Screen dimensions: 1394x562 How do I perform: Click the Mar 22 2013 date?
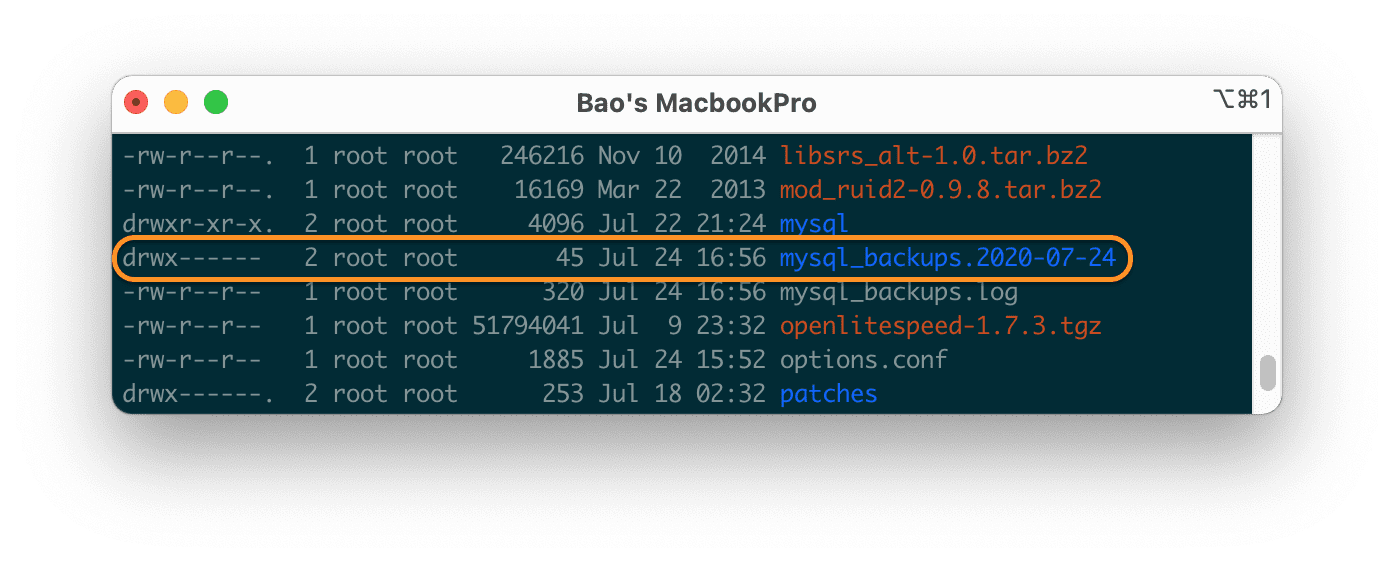(x=682, y=190)
